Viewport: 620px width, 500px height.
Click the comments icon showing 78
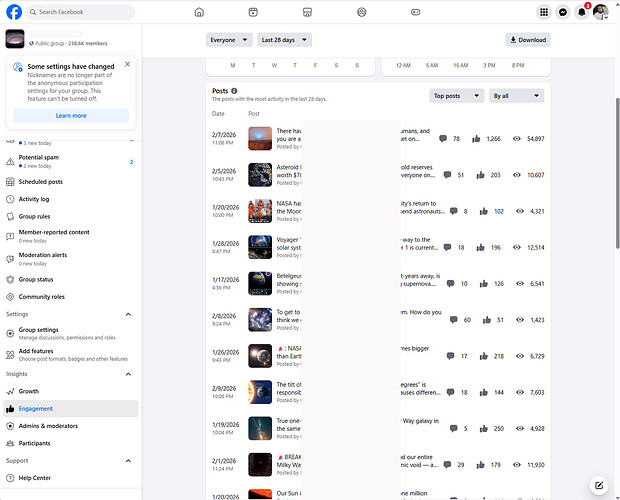[x=443, y=139]
